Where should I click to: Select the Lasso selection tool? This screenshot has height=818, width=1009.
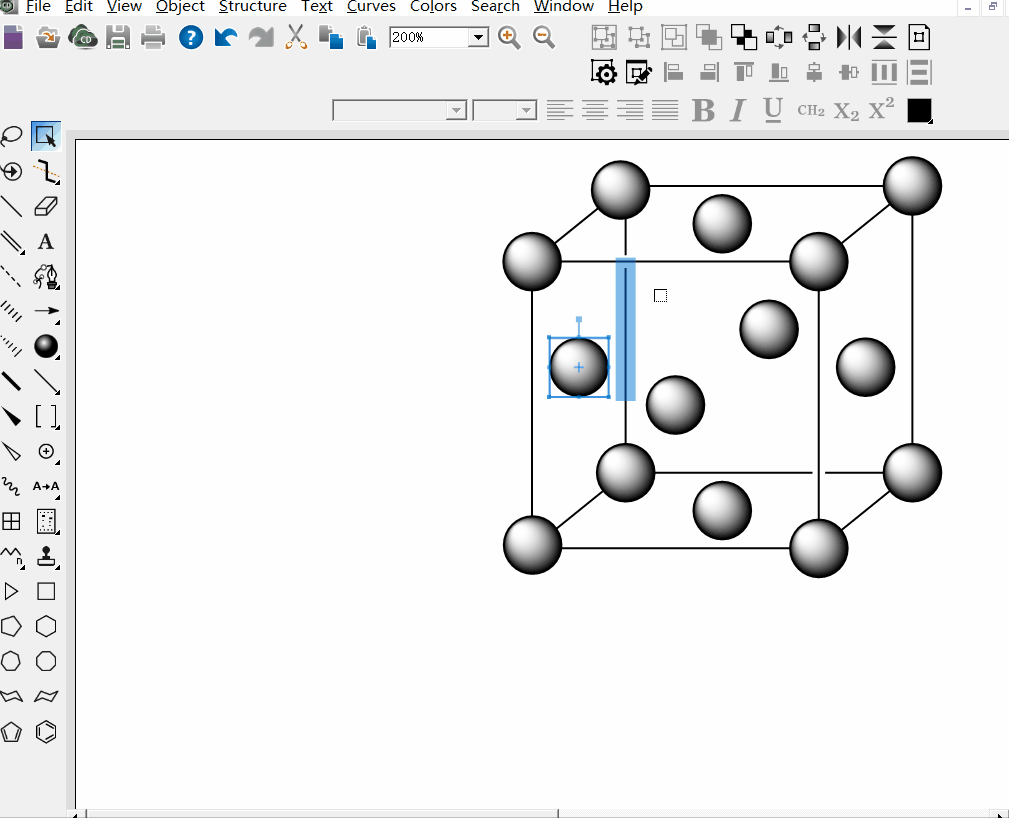pos(12,135)
